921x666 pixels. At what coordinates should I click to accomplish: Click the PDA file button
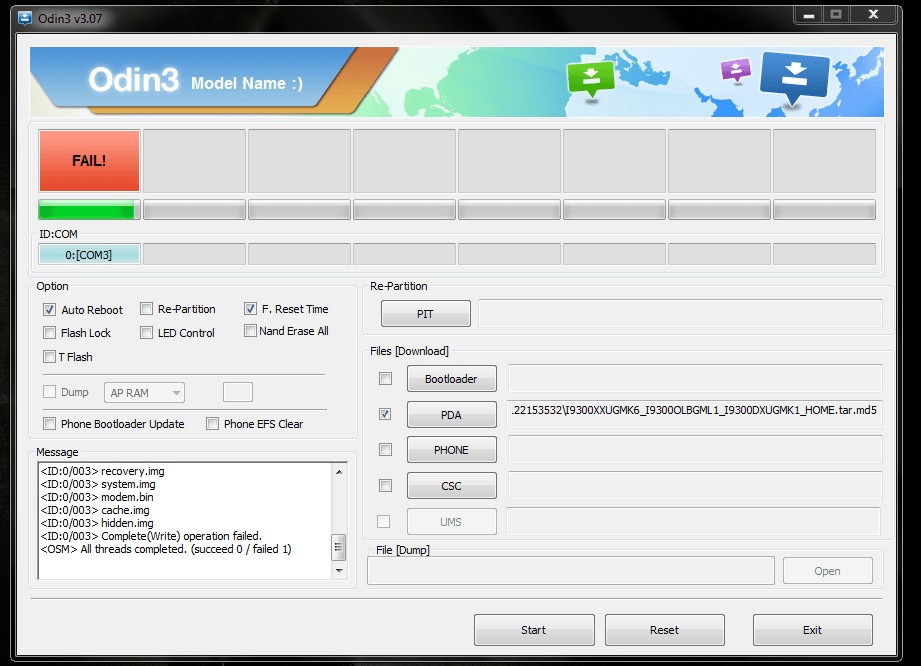(x=452, y=415)
